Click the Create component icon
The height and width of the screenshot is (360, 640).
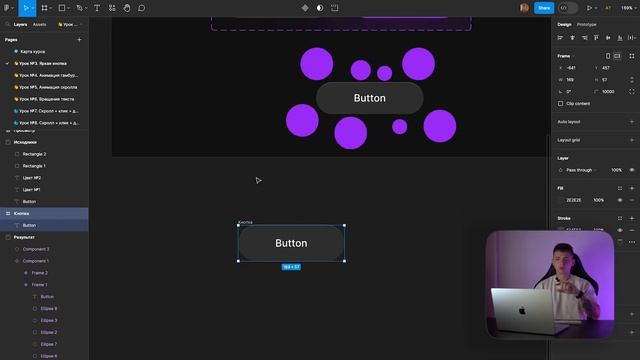pyautogui.click(x=305, y=8)
